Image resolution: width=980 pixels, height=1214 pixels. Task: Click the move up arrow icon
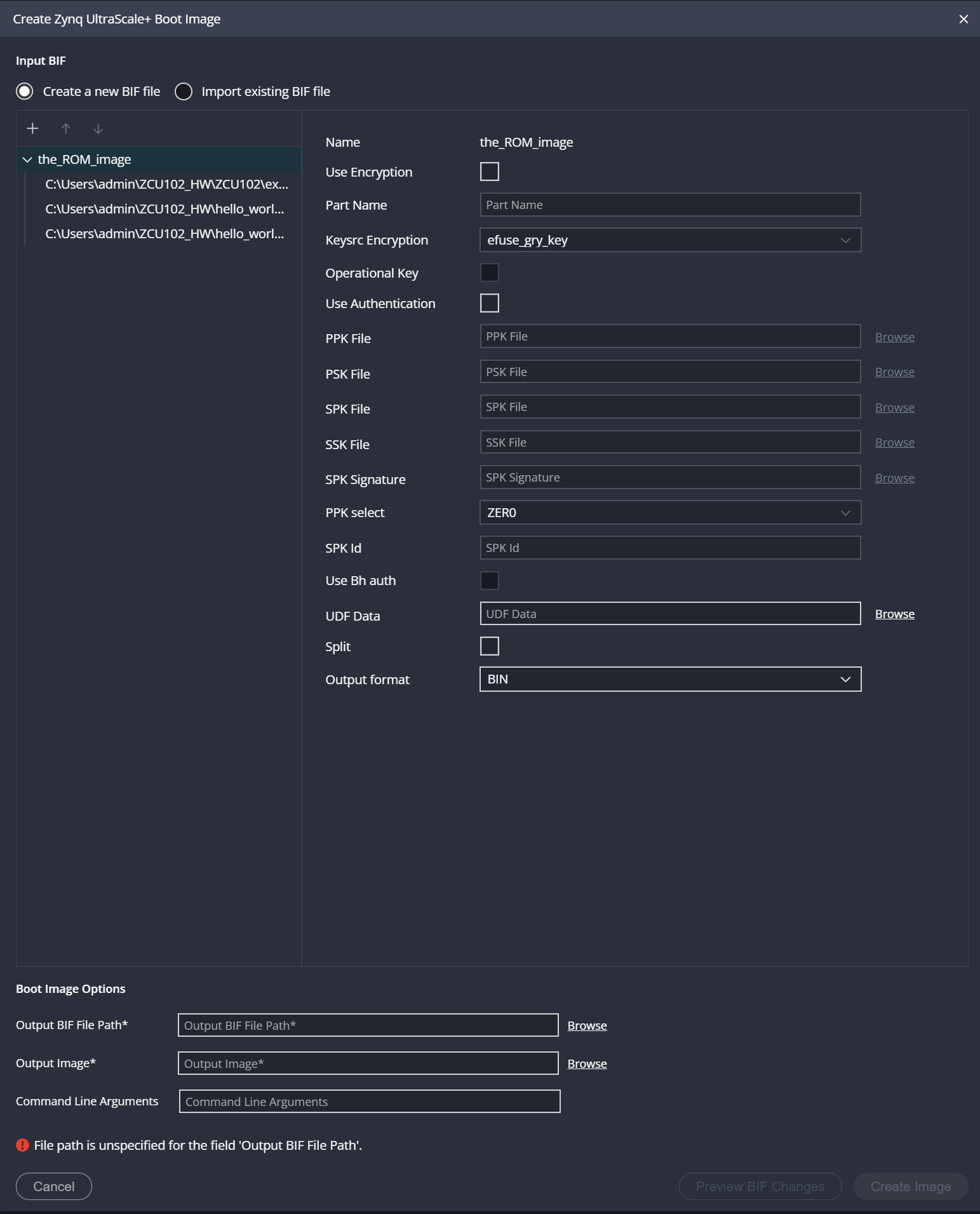(65, 128)
